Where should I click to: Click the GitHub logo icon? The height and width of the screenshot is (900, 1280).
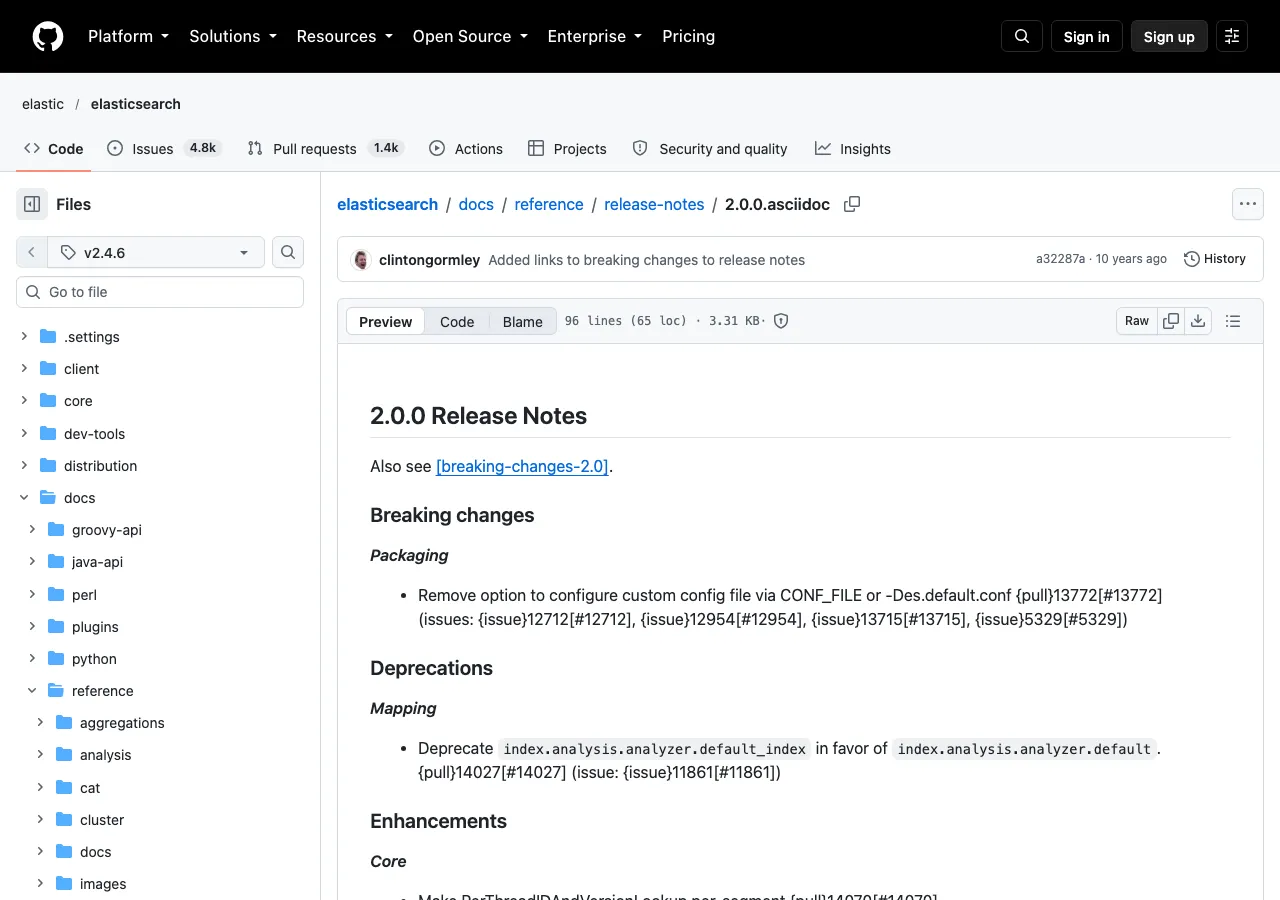[x=48, y=36]
